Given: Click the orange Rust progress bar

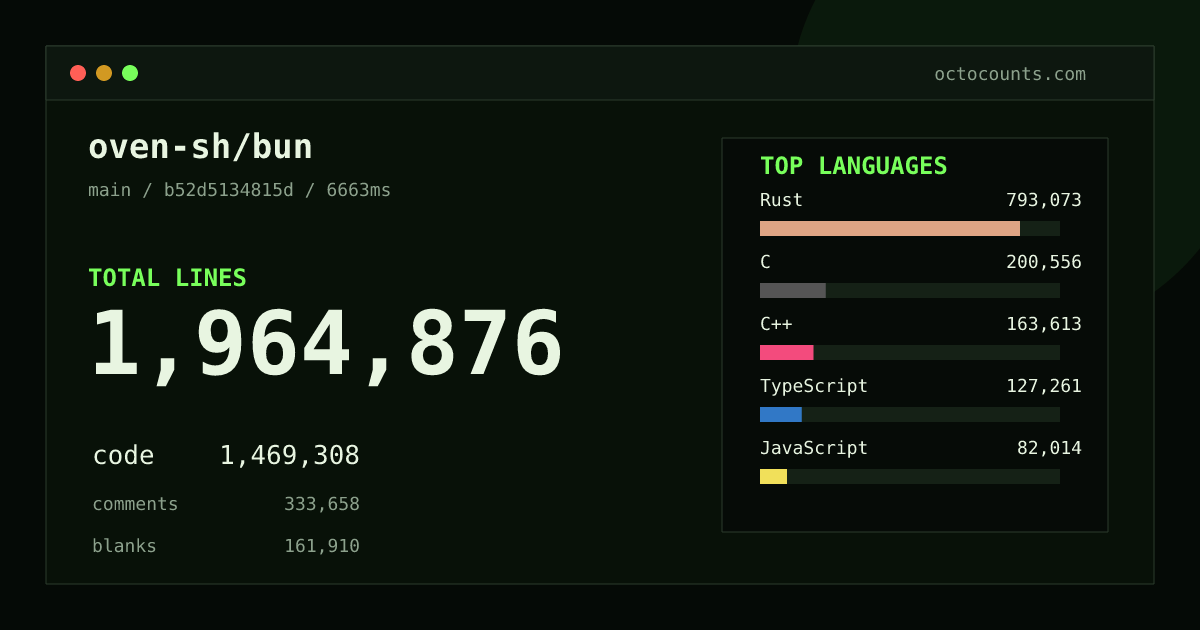Looking at the screenshot, I should point(890,228).
